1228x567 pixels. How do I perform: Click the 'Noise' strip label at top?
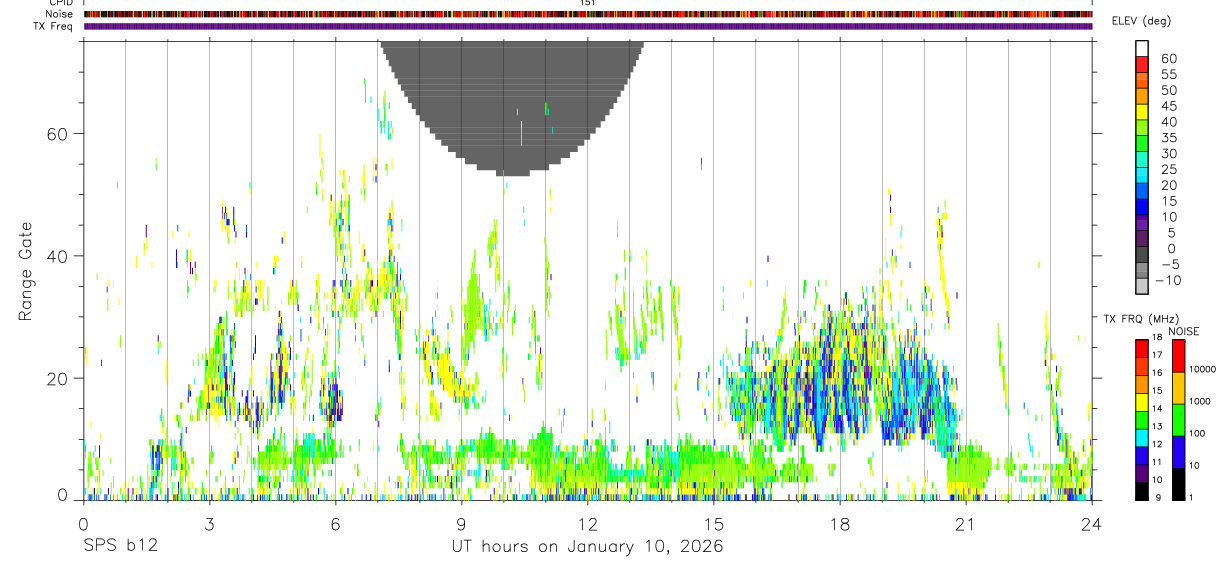coord(60,14)
